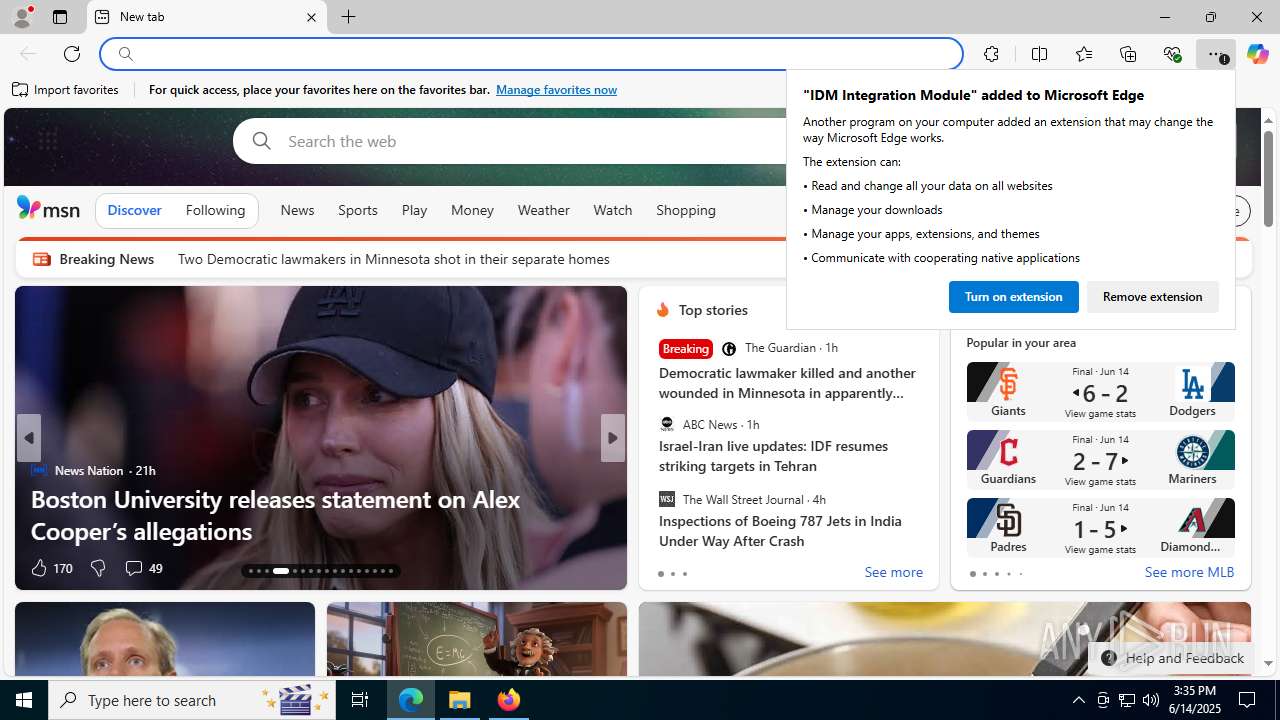This screenshot has width=1280, height=720.
Task: Open the Minnesota lawmakers breaking news headline
Action: tap(393, 259)
